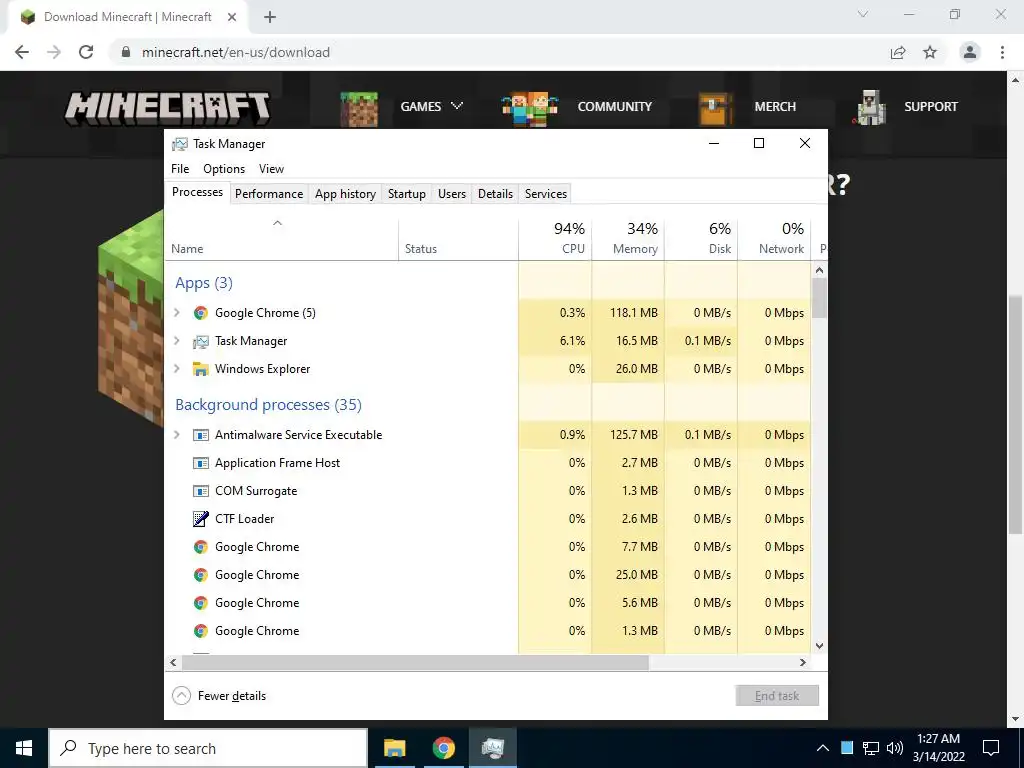1024x768 pixels.
Task: Click the End task button
Action: (776, 696)
